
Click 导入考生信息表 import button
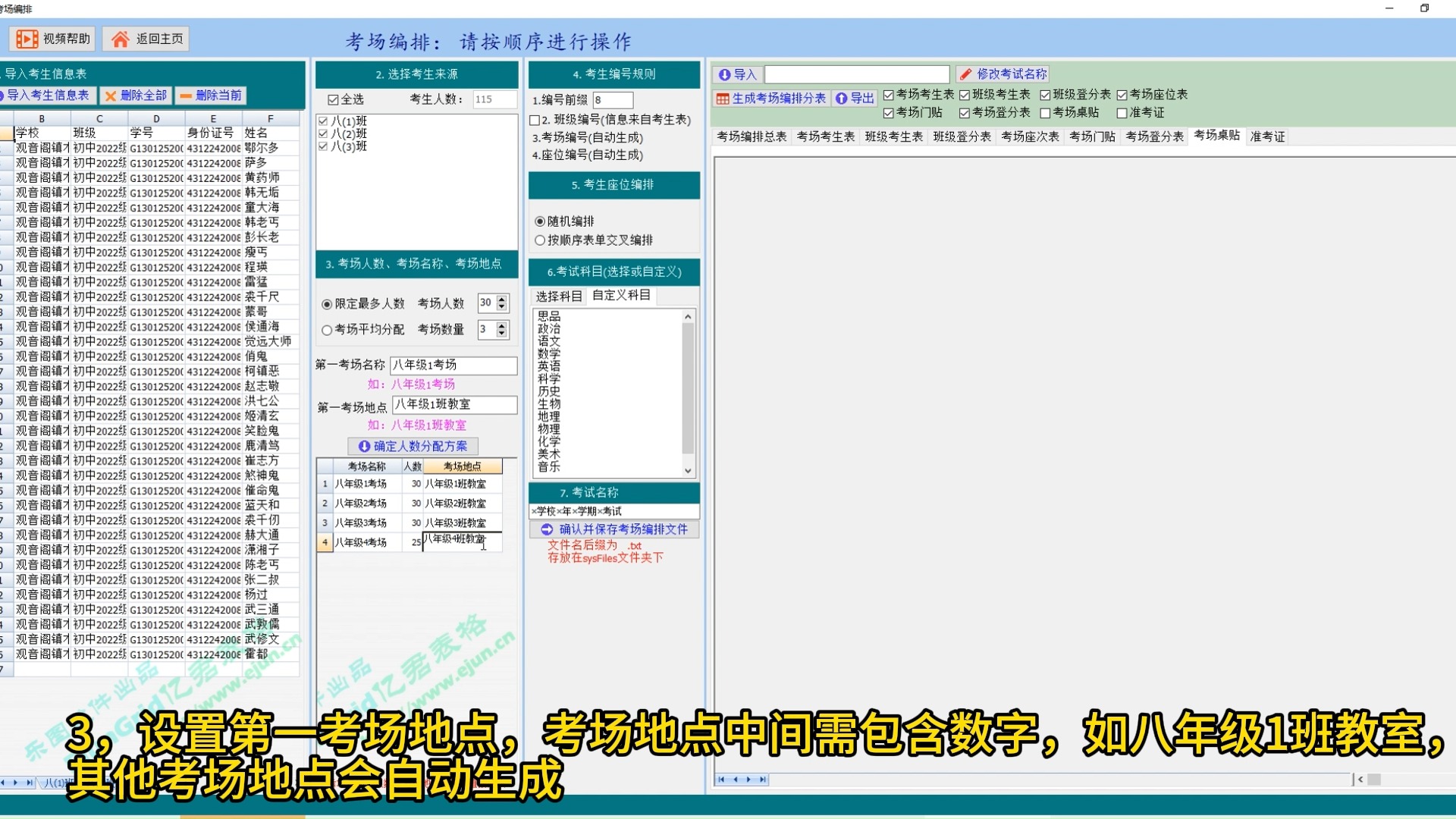(46, 96)
